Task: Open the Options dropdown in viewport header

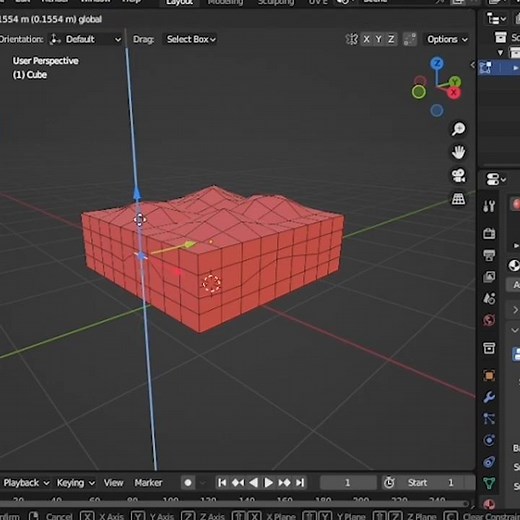Action: coord(447,39)
